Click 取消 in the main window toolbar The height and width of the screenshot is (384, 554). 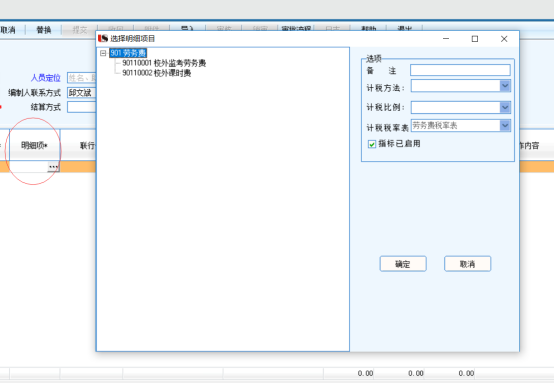click(8, 30)
